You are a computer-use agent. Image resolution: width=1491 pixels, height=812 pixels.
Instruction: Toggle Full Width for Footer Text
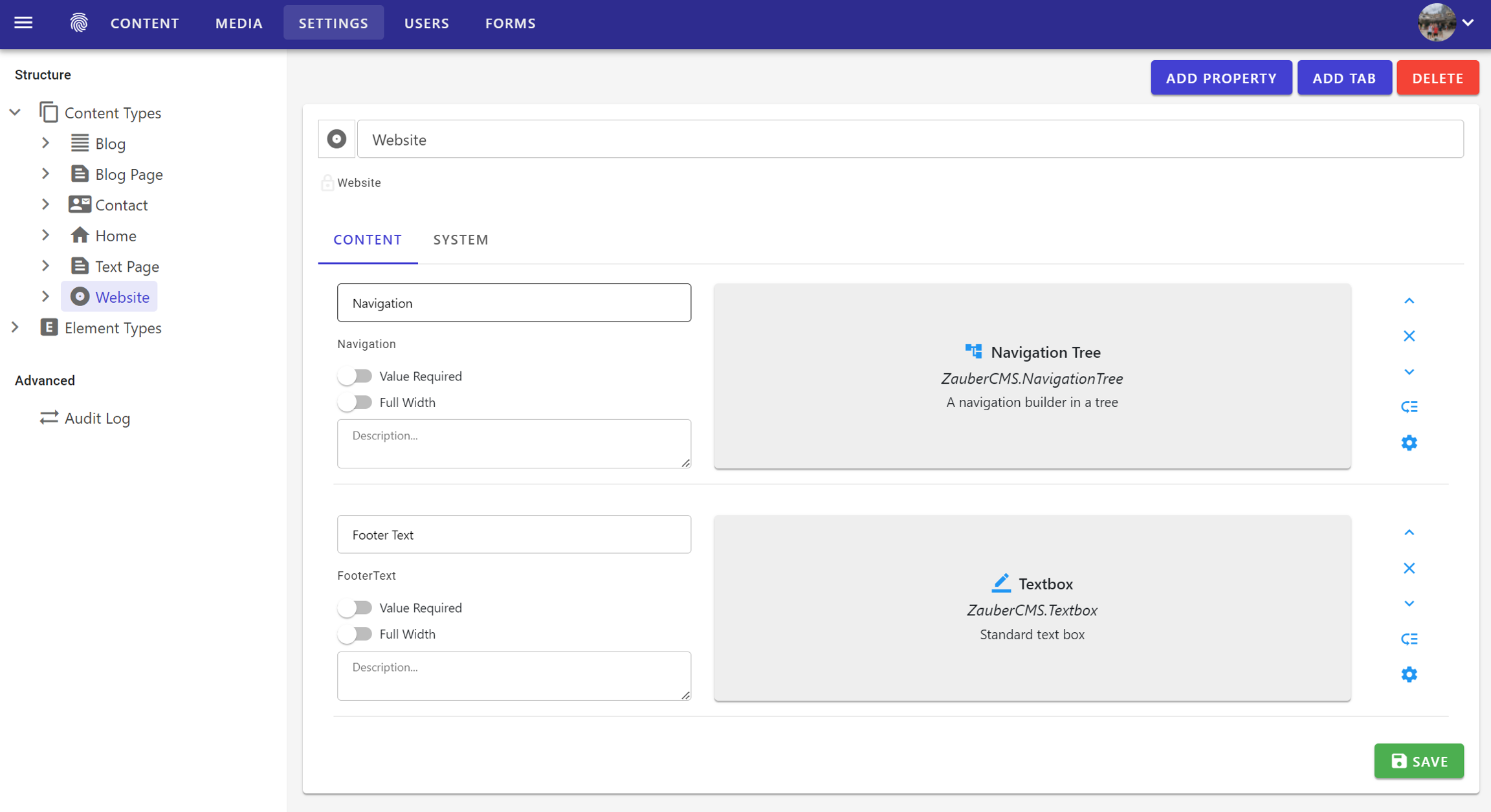[355, 634]
